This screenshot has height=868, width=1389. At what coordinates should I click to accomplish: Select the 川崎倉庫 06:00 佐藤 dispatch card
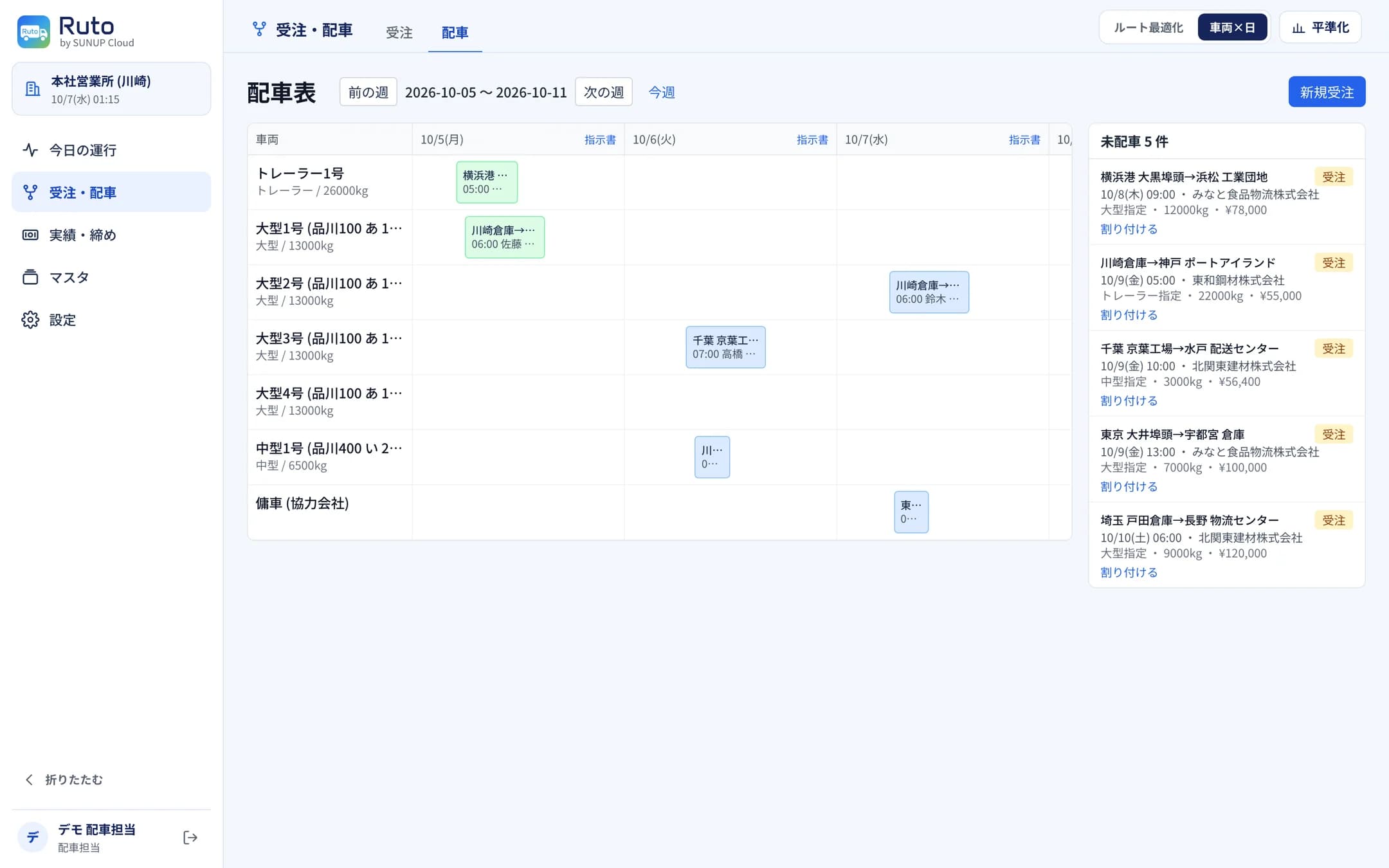(505, 237)
